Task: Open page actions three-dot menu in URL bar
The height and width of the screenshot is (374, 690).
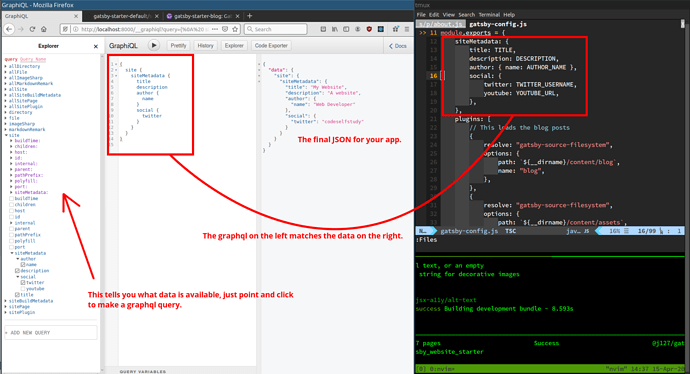Action: [215, 29]
